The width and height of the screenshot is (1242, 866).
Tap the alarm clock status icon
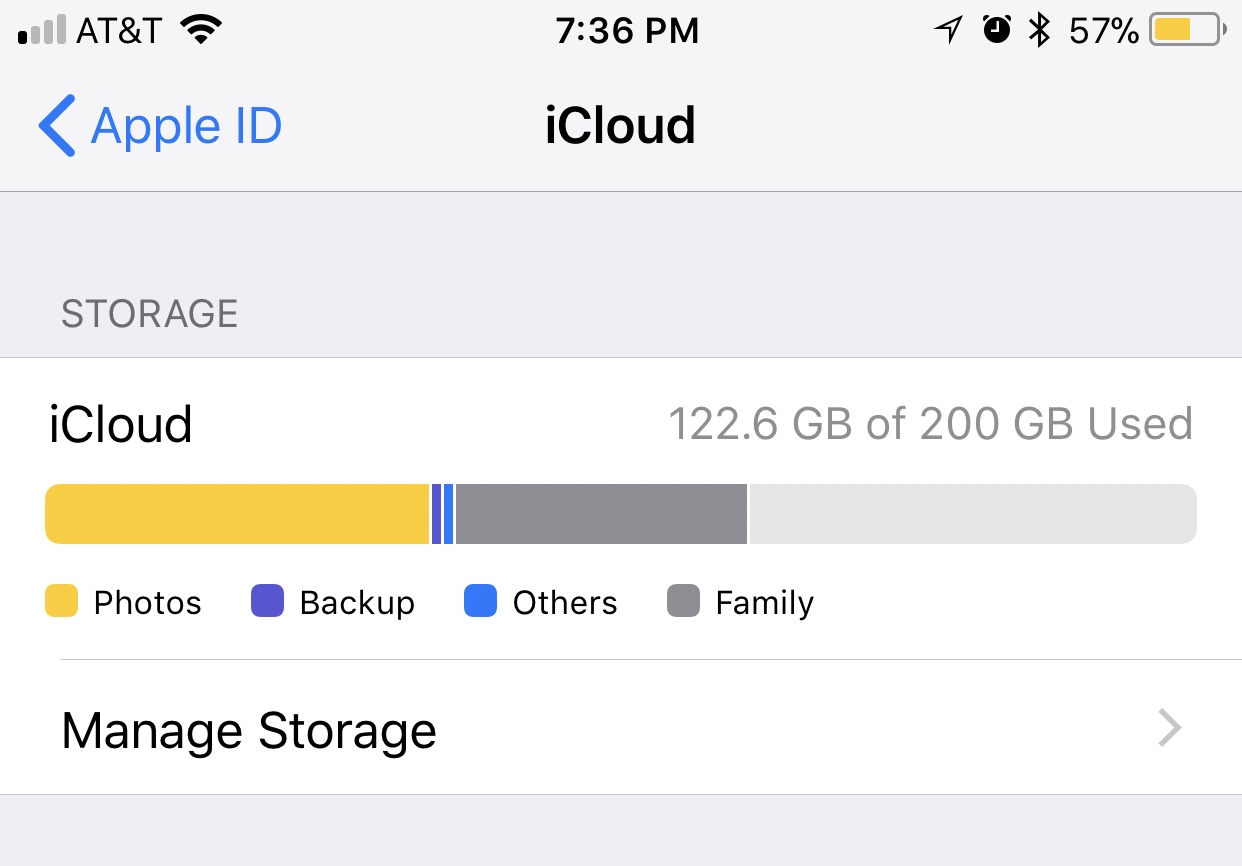tap(997, 30)
